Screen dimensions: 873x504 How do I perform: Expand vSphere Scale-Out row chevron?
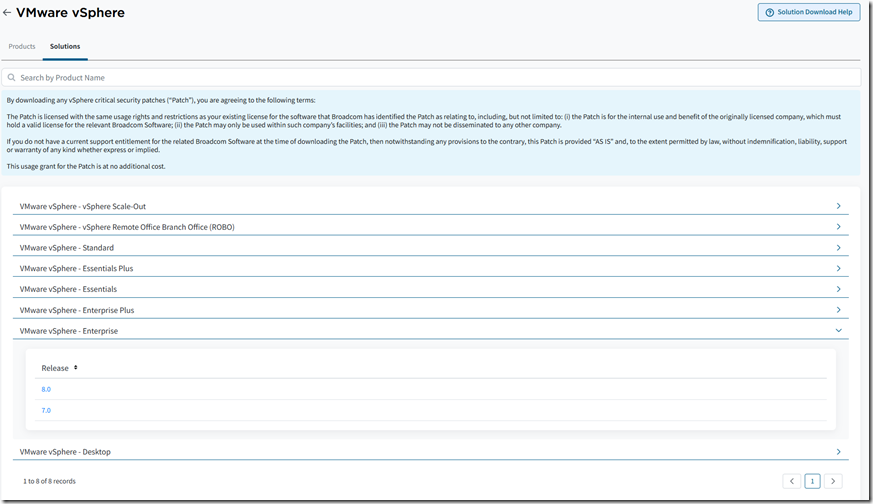click(x=838, y=206)
